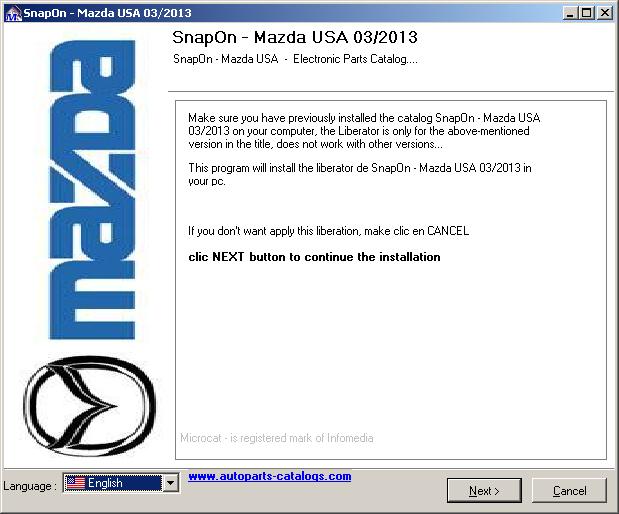Expand the Language dropdown arrow
The image size is (619, 514).
(171, 483)
